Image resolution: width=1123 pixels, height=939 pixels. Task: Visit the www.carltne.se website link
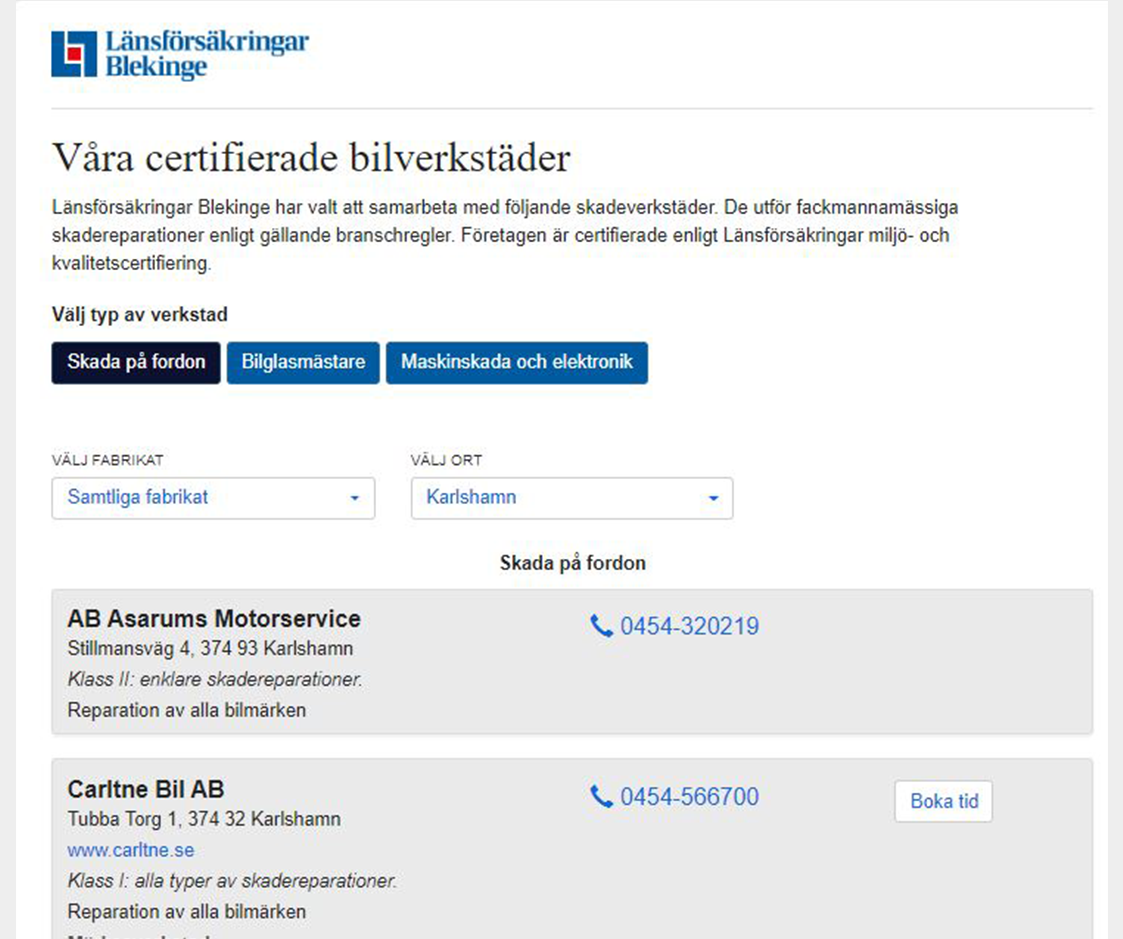click(x=131, y=850)
